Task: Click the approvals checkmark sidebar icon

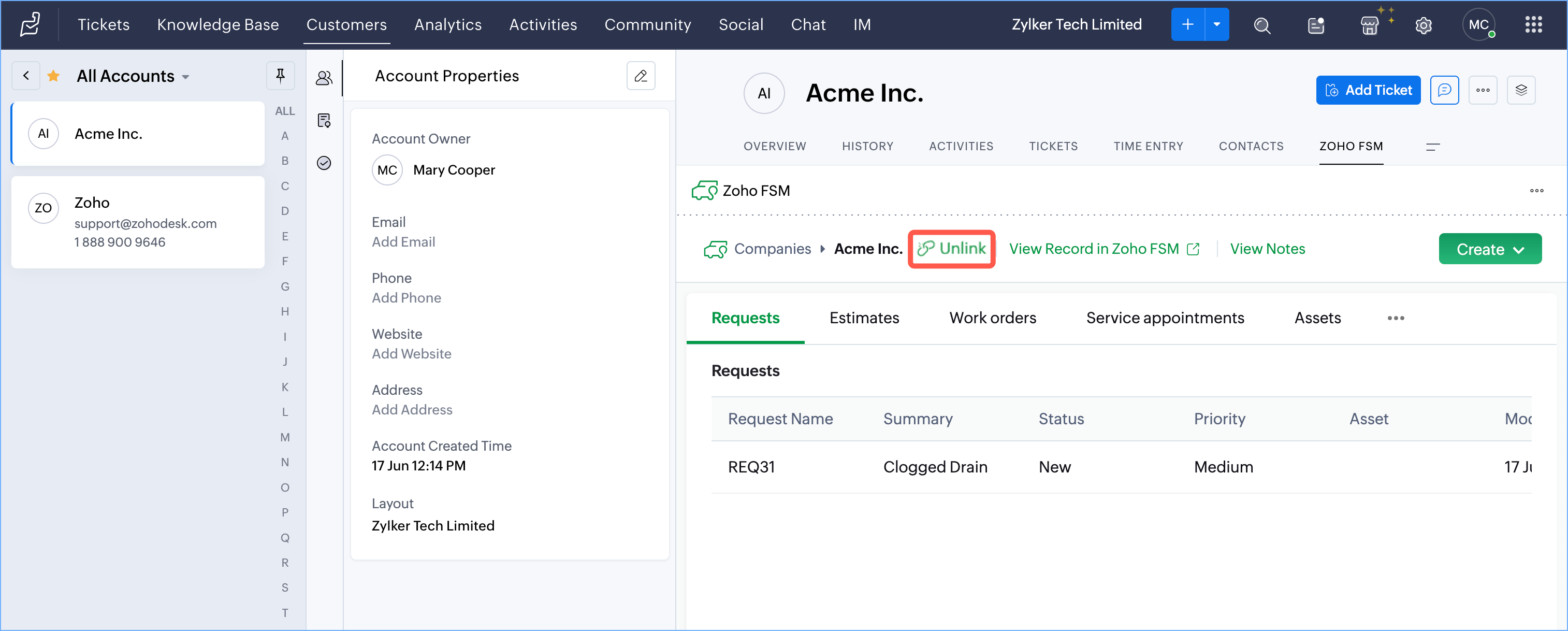Action: click(324, 163)
